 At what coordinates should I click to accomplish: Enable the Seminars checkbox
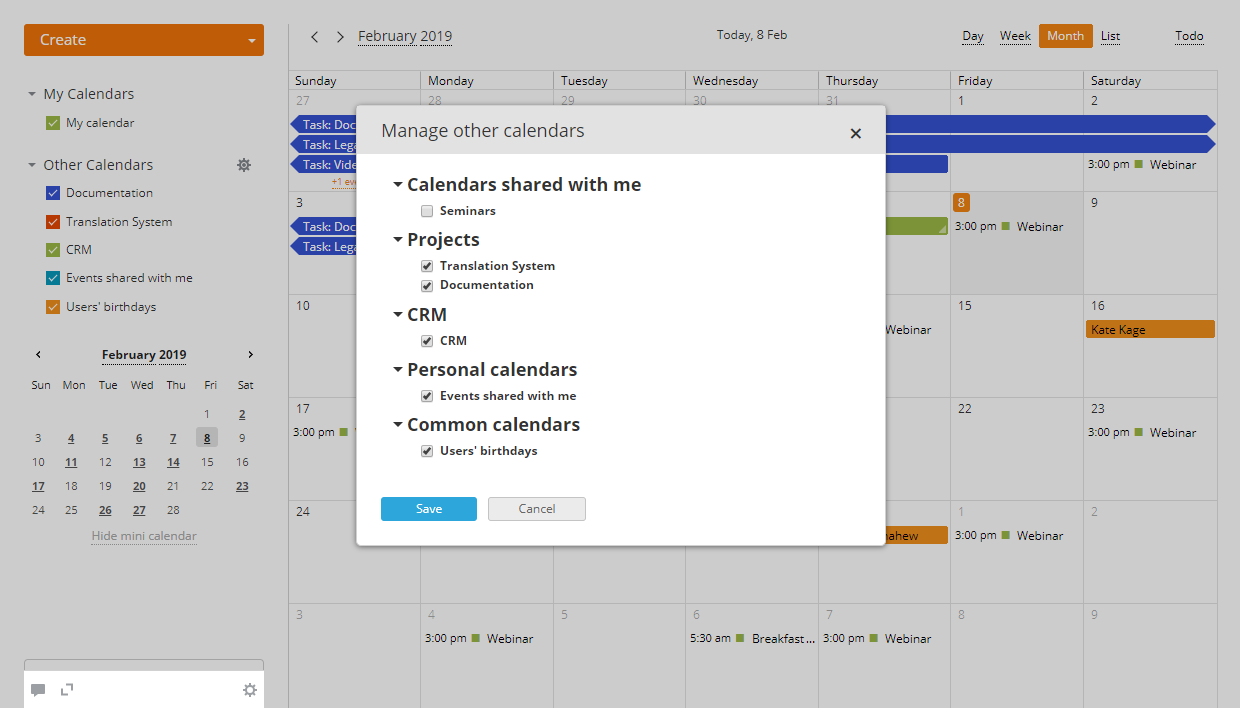427,211
